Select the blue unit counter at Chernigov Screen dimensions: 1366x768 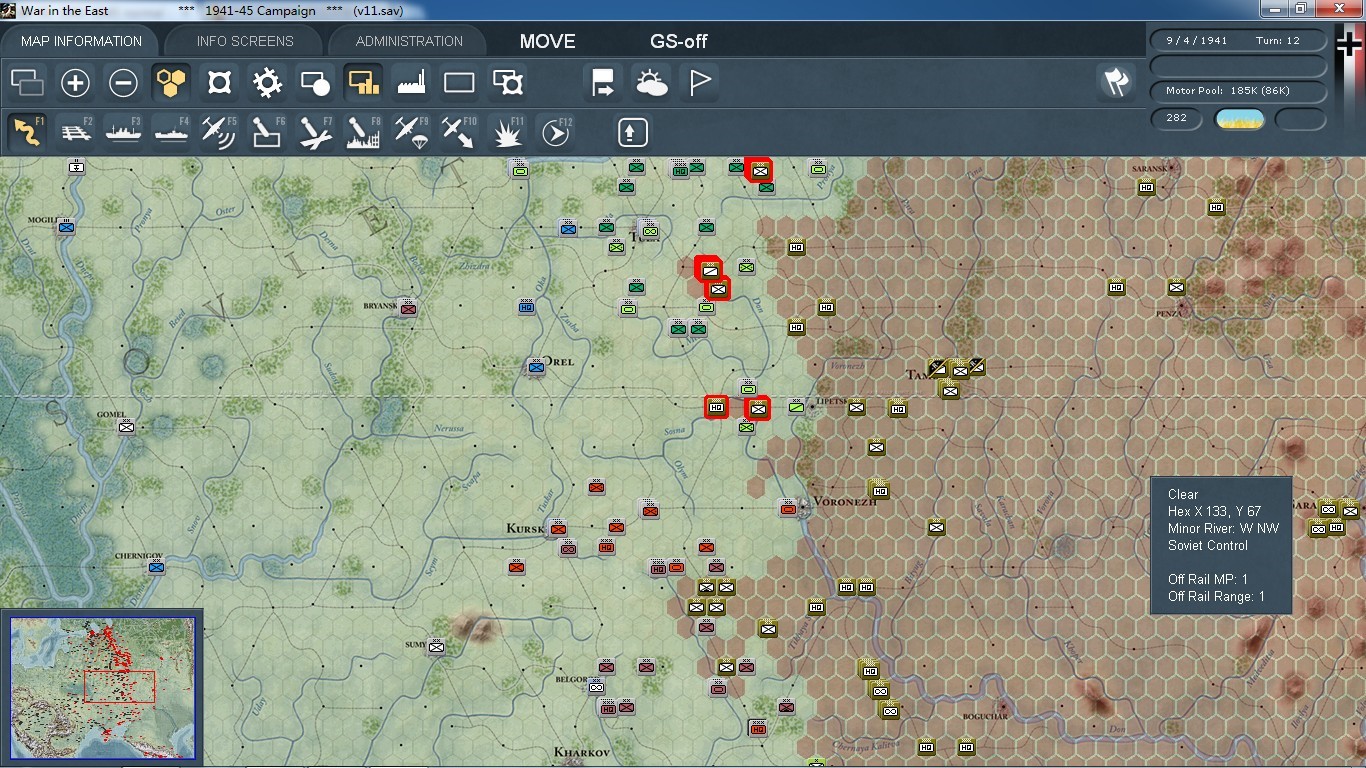156,567
